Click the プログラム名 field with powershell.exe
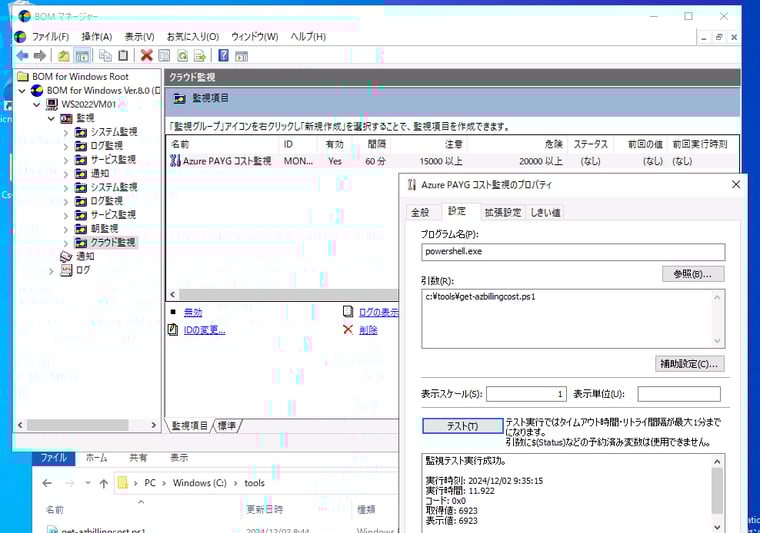Image resolution: width=760 pixels, height=533 pixels. pos(573,252)
